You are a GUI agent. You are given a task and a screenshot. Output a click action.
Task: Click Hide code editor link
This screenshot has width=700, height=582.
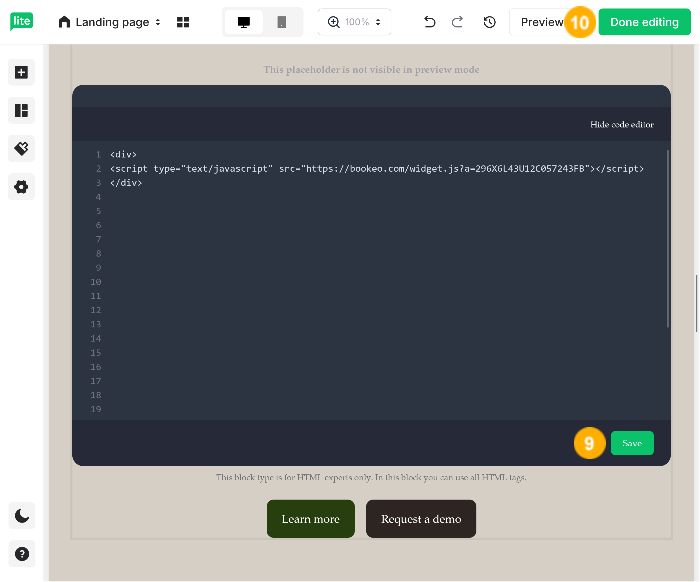pyautogui.click(x=622, y=125)
